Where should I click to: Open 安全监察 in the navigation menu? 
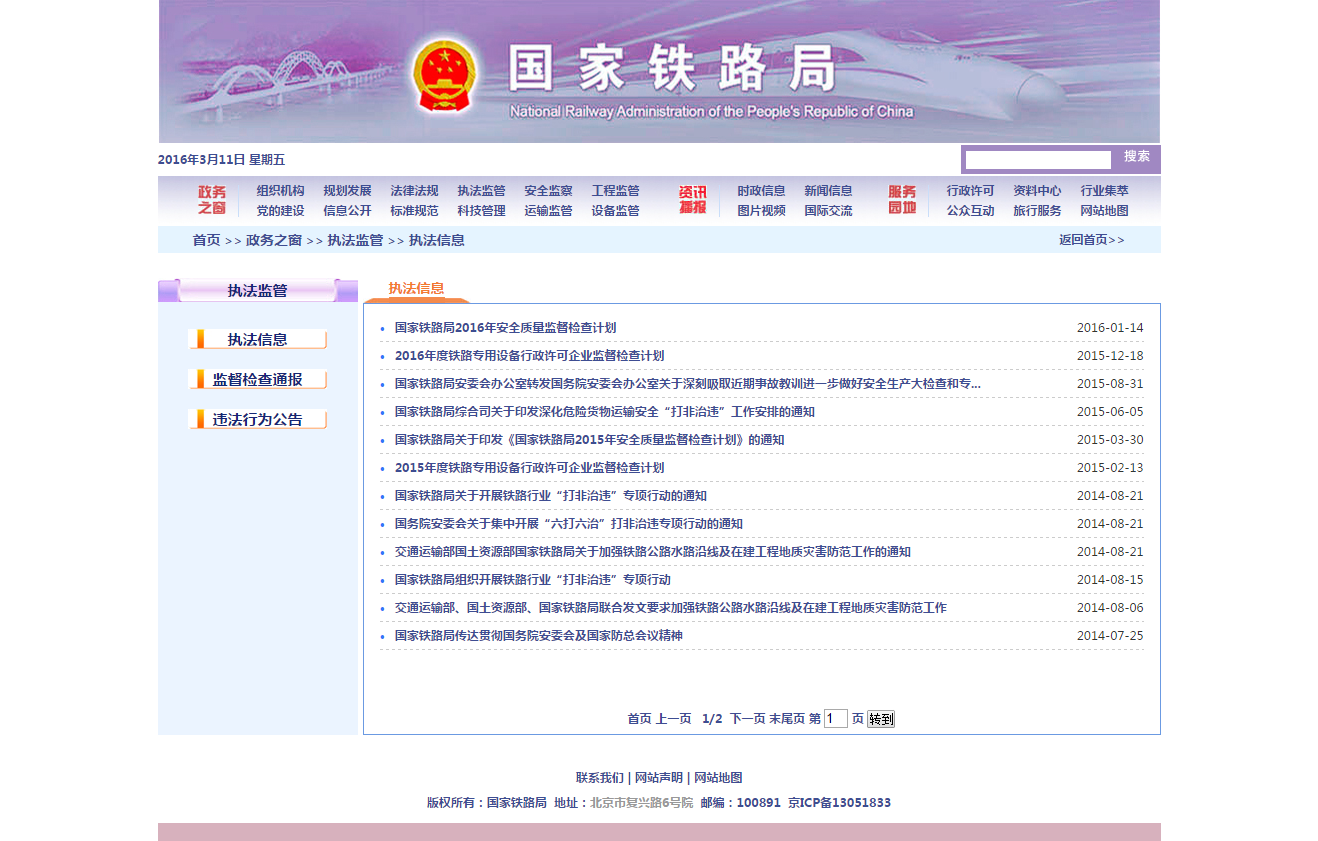(x=548, y=191)
